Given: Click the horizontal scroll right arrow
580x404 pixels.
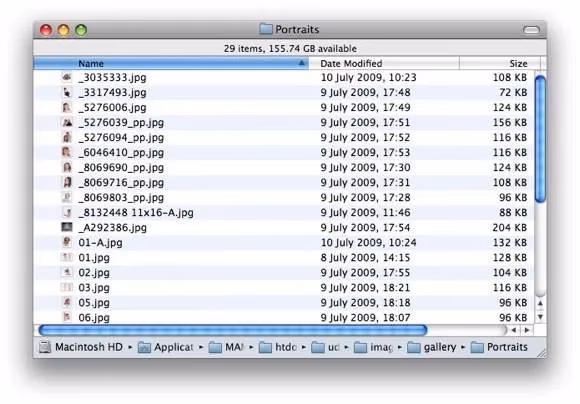Looking at the screenshot, I should click(527, 330).
